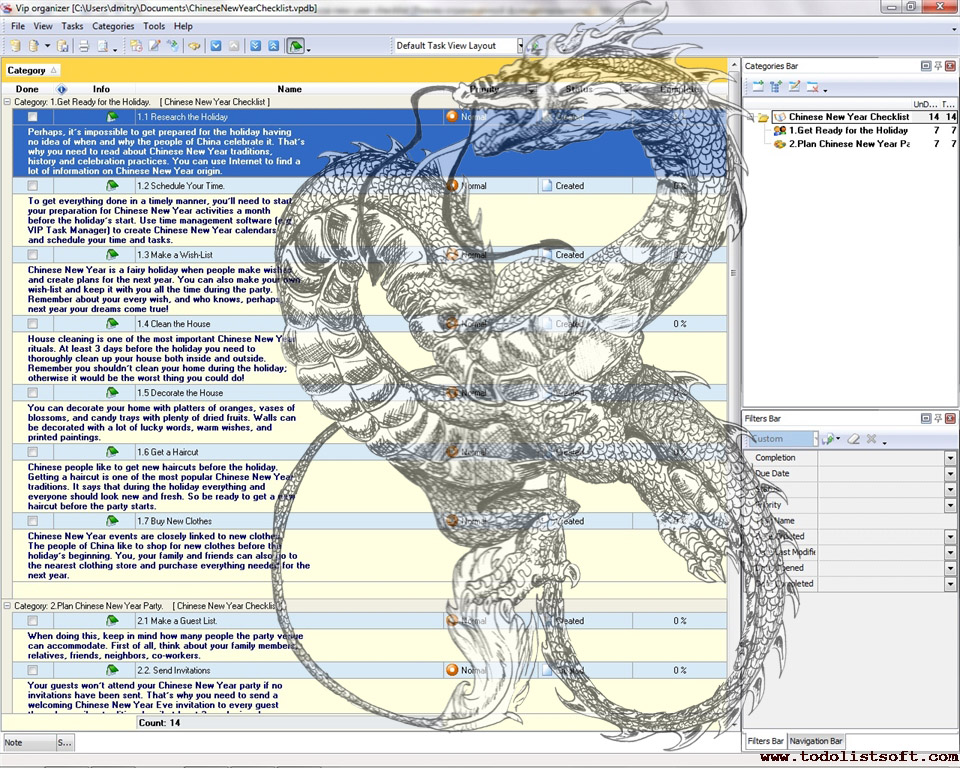
Task: Select 2.Plan Chinese New Year category in tree
Action: [x=849, y=144]
